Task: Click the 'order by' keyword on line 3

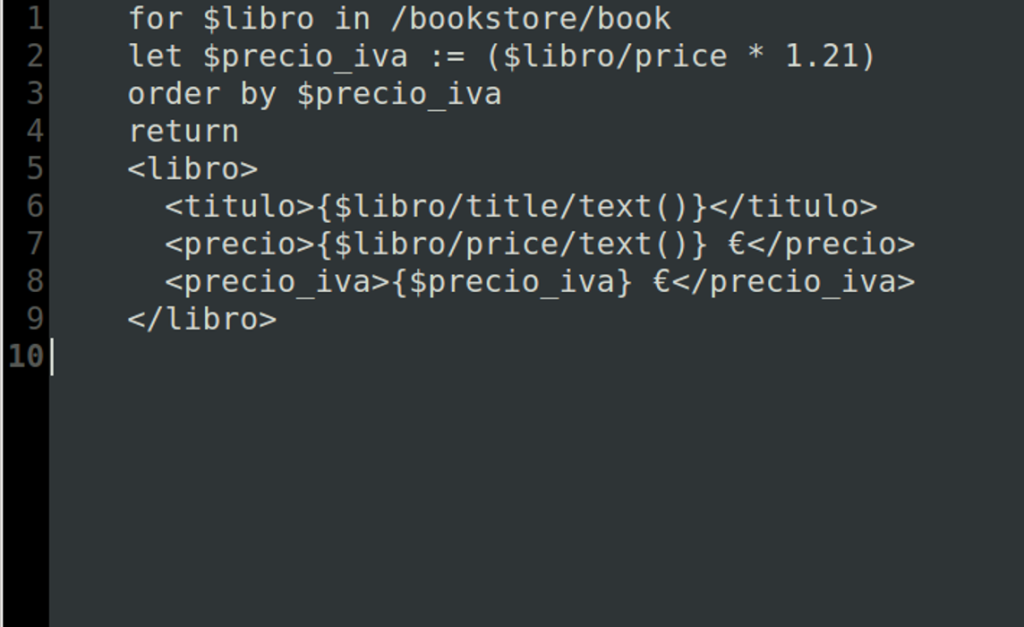Action: tap(202, 95)
